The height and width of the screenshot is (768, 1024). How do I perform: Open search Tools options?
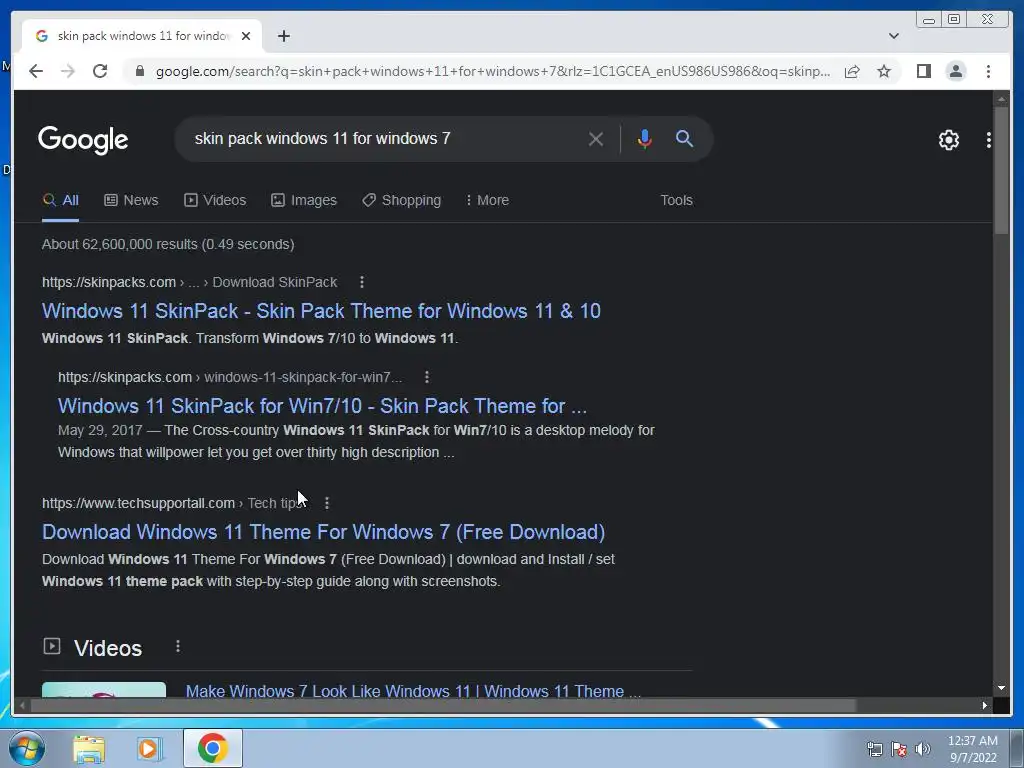(x=676, y=200)
